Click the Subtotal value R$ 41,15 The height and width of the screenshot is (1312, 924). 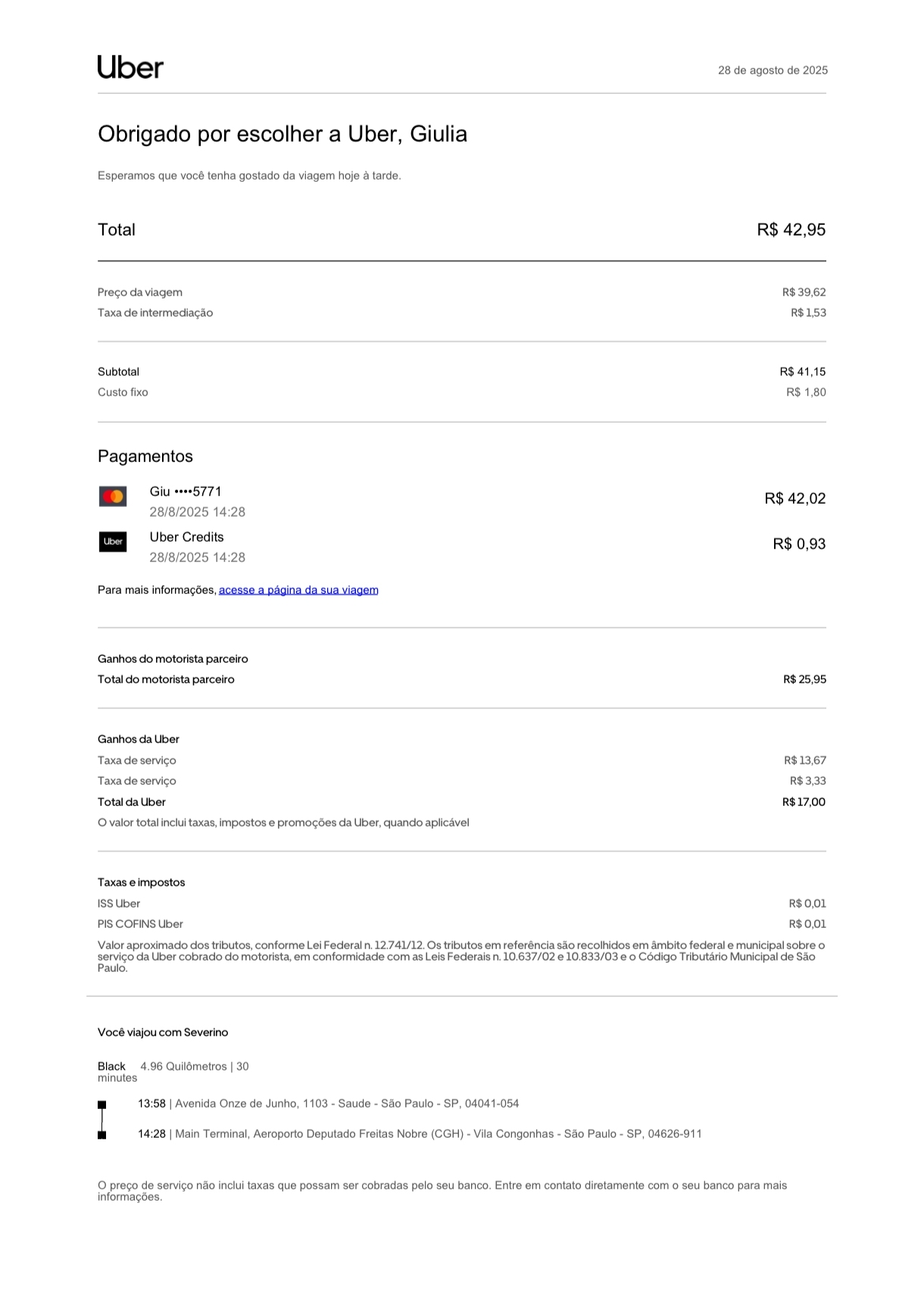(802, 372)
